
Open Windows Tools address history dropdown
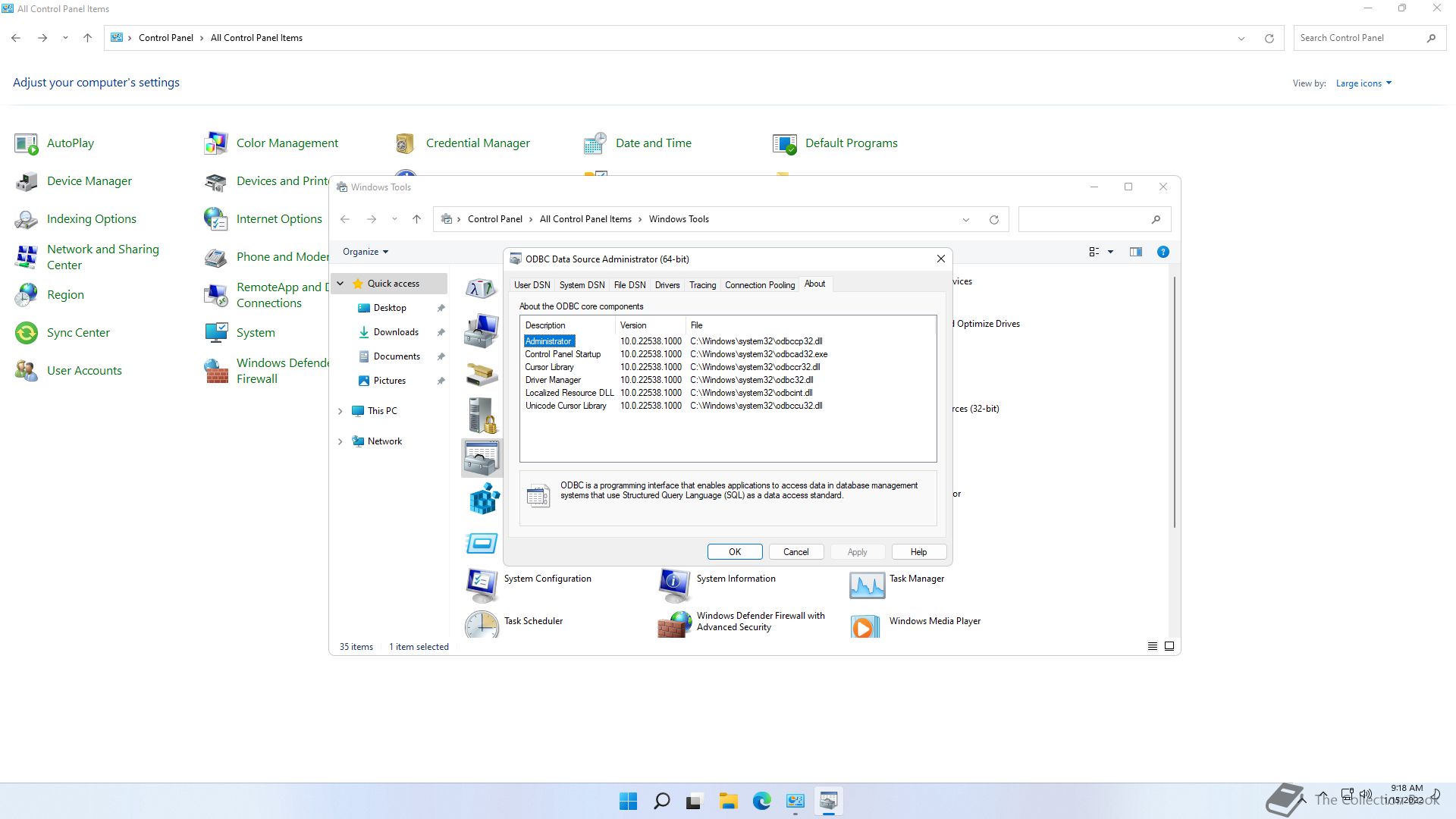click(x=965, y=220)
